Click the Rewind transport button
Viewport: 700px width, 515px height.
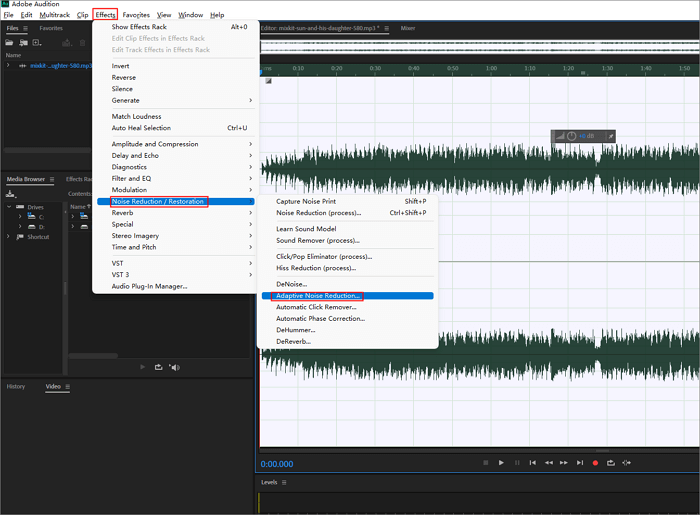point(549,463)
